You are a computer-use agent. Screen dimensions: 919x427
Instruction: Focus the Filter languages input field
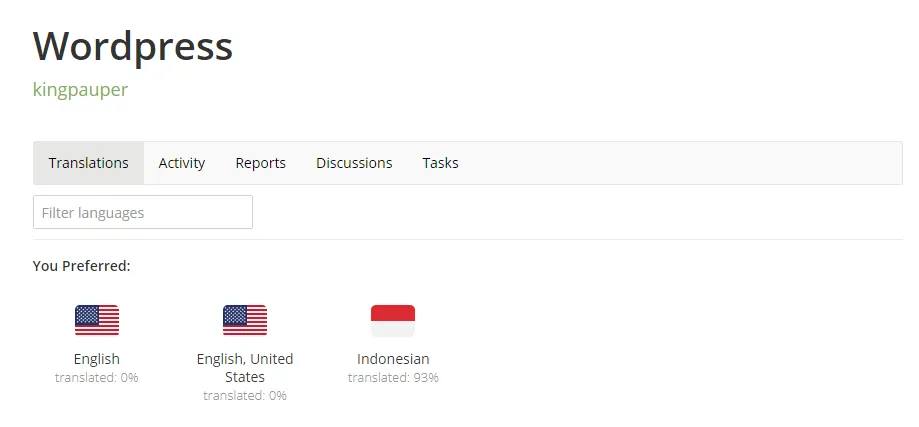click(x=143, y=212)
